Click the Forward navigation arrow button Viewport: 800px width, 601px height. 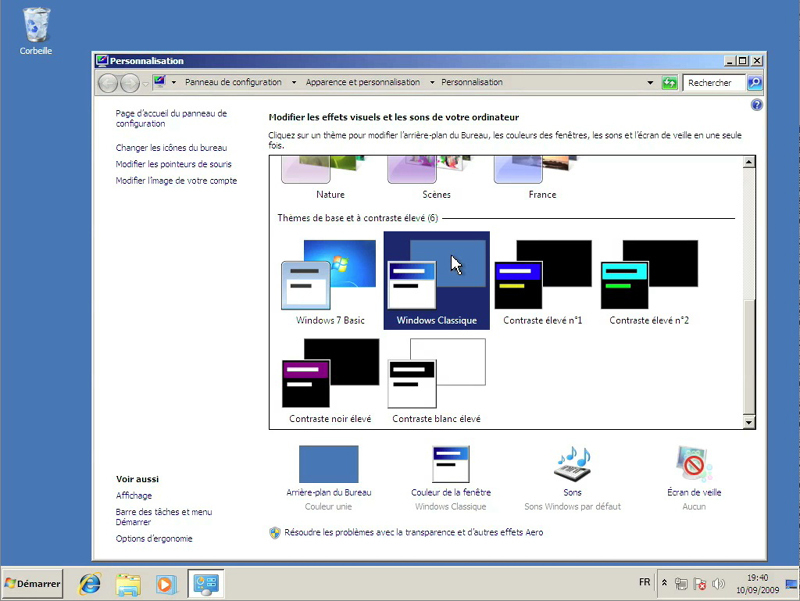point(130,83)
